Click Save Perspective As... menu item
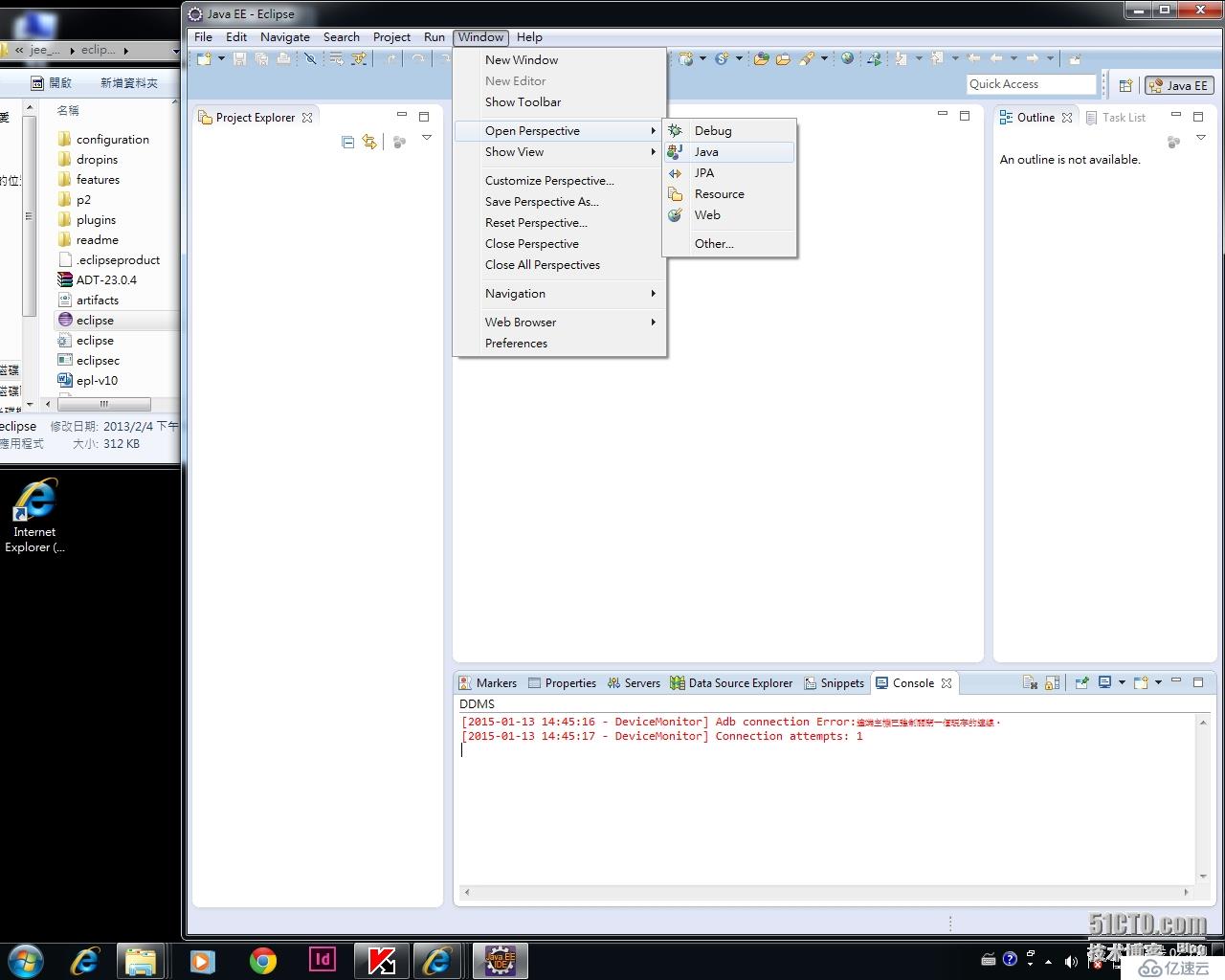This screenshot has width=1225, height=980. coord(559,202)
